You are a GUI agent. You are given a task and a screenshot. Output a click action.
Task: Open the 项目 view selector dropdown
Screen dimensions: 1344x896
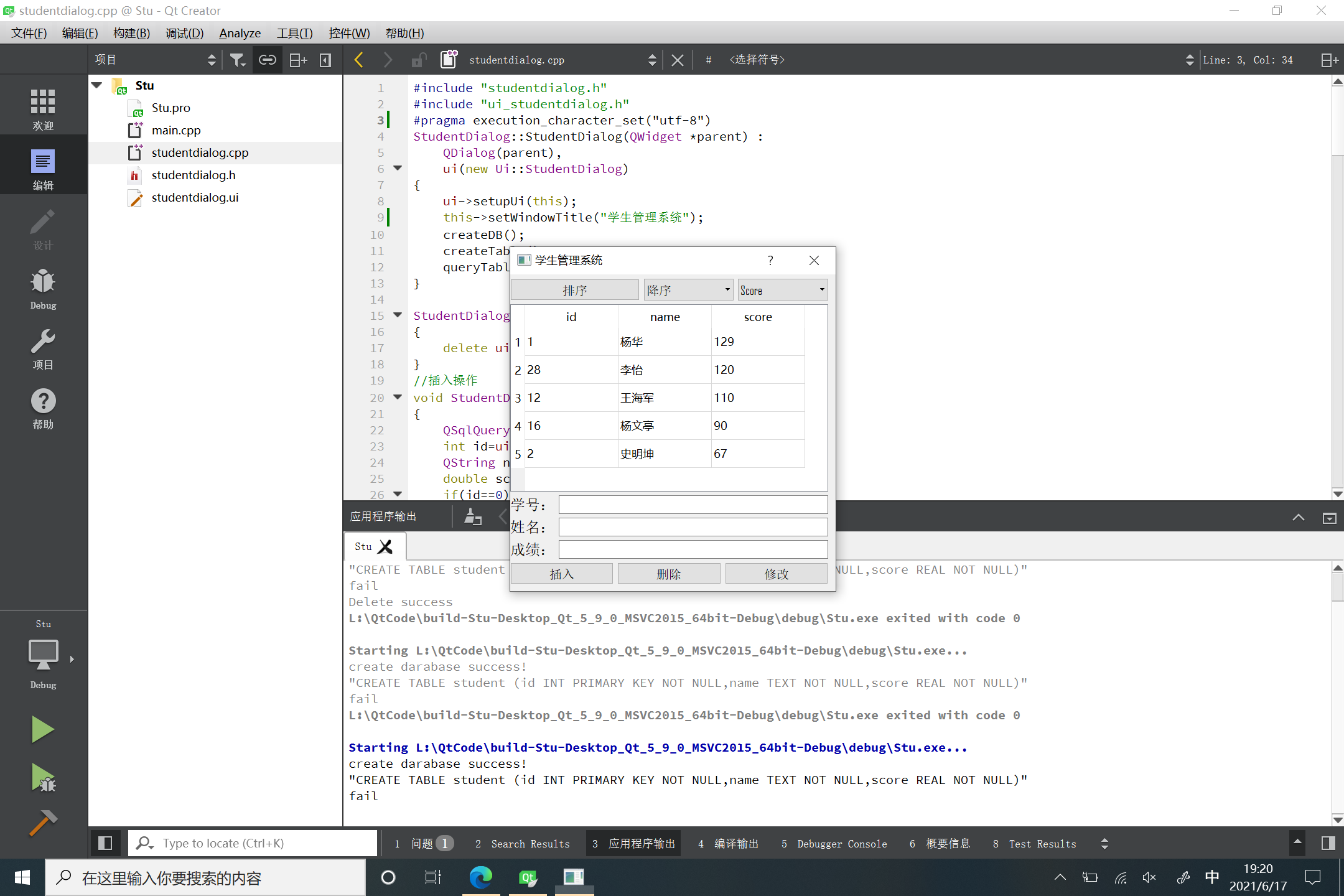(x=155, y=60)
